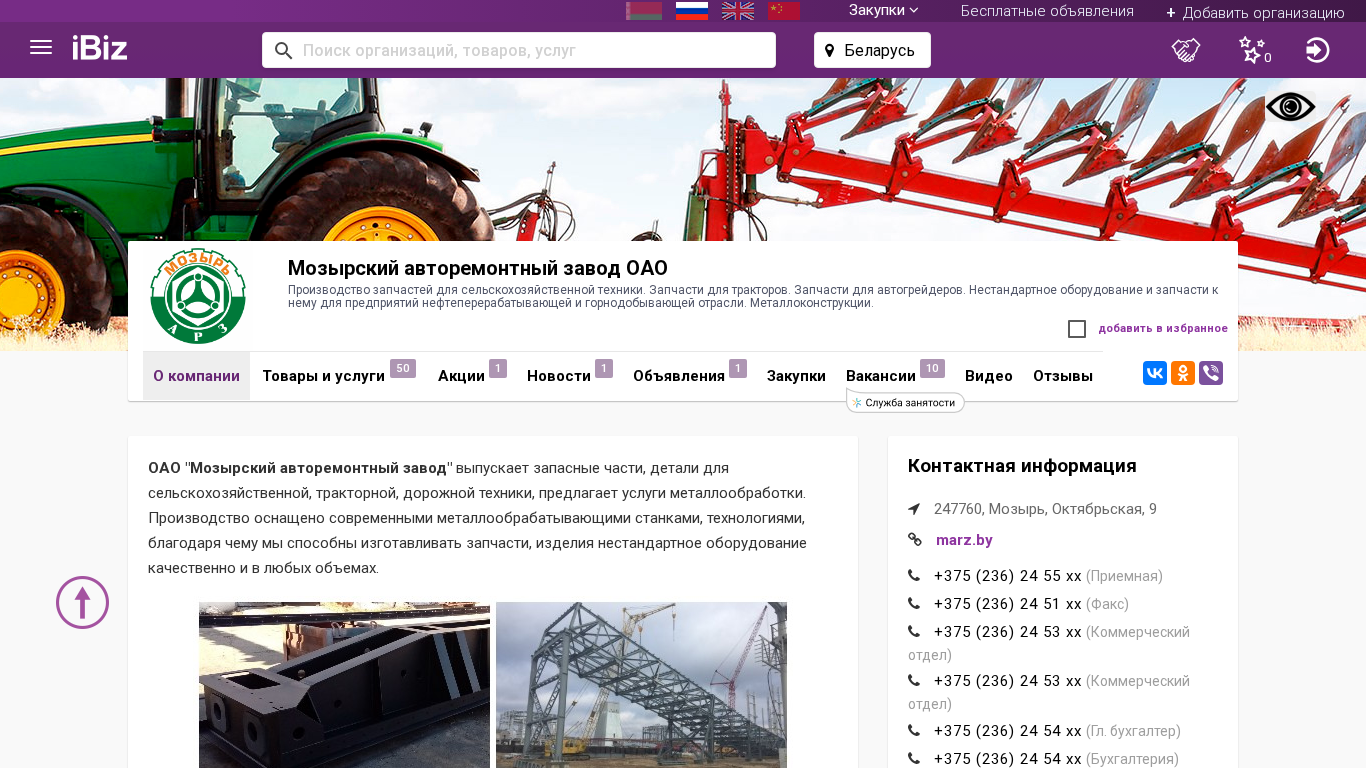Click the Мозырский авторемонтный завод ОАО heading

click(478, 268)
